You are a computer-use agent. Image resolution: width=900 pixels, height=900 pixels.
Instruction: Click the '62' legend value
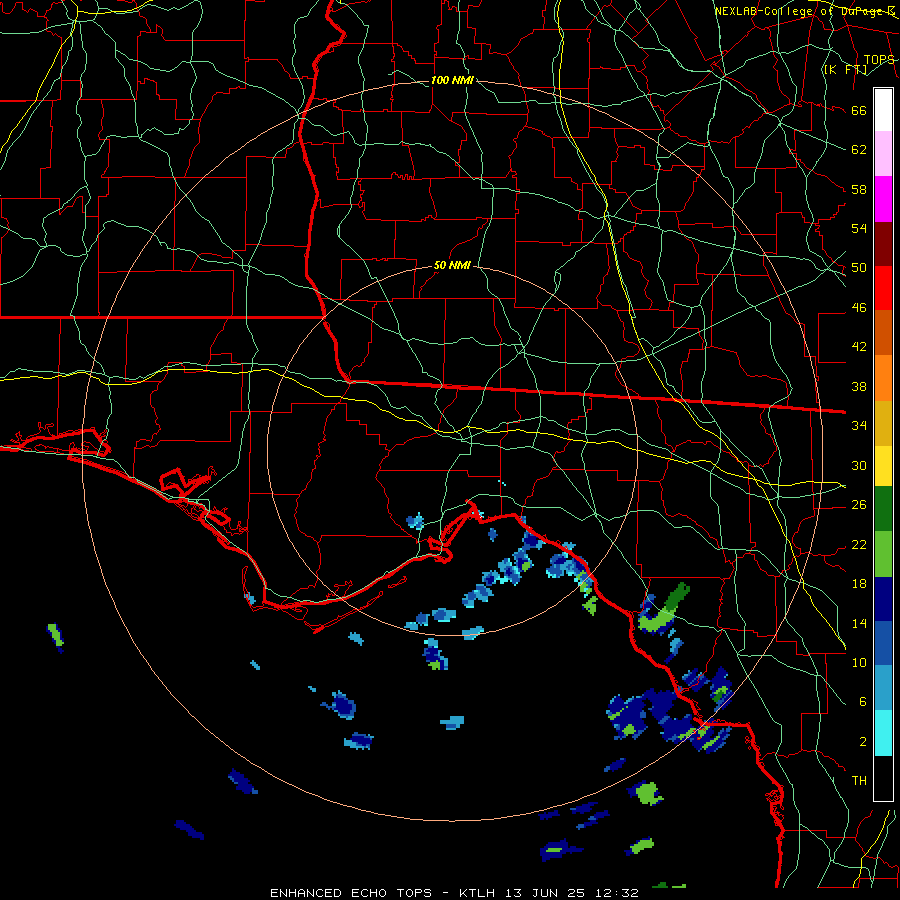tap(859, 150)
